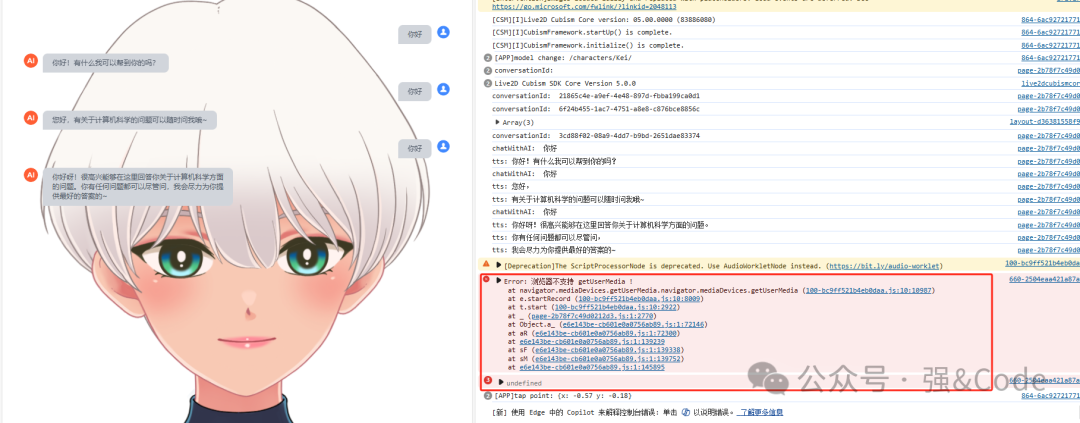
Task: Click chat bubble '你好！有什么我可以帮到你的吗？'
Action: tap(105, 63)
